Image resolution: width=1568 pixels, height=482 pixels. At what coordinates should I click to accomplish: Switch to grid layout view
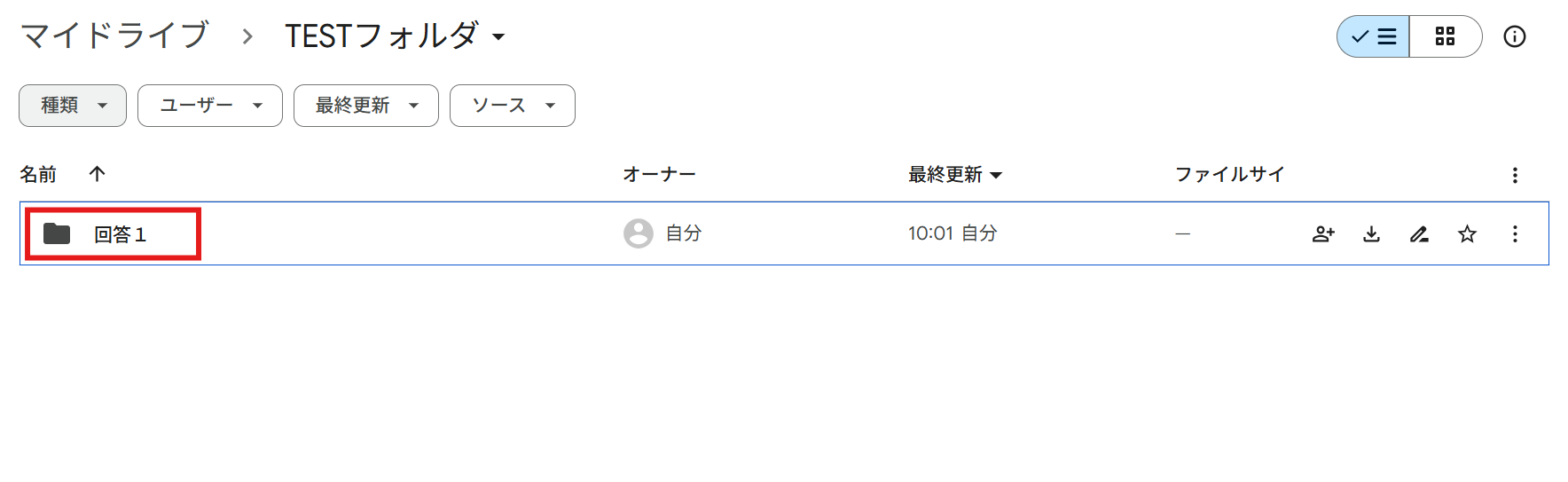pyautogui.click(x=1445, y=36)
